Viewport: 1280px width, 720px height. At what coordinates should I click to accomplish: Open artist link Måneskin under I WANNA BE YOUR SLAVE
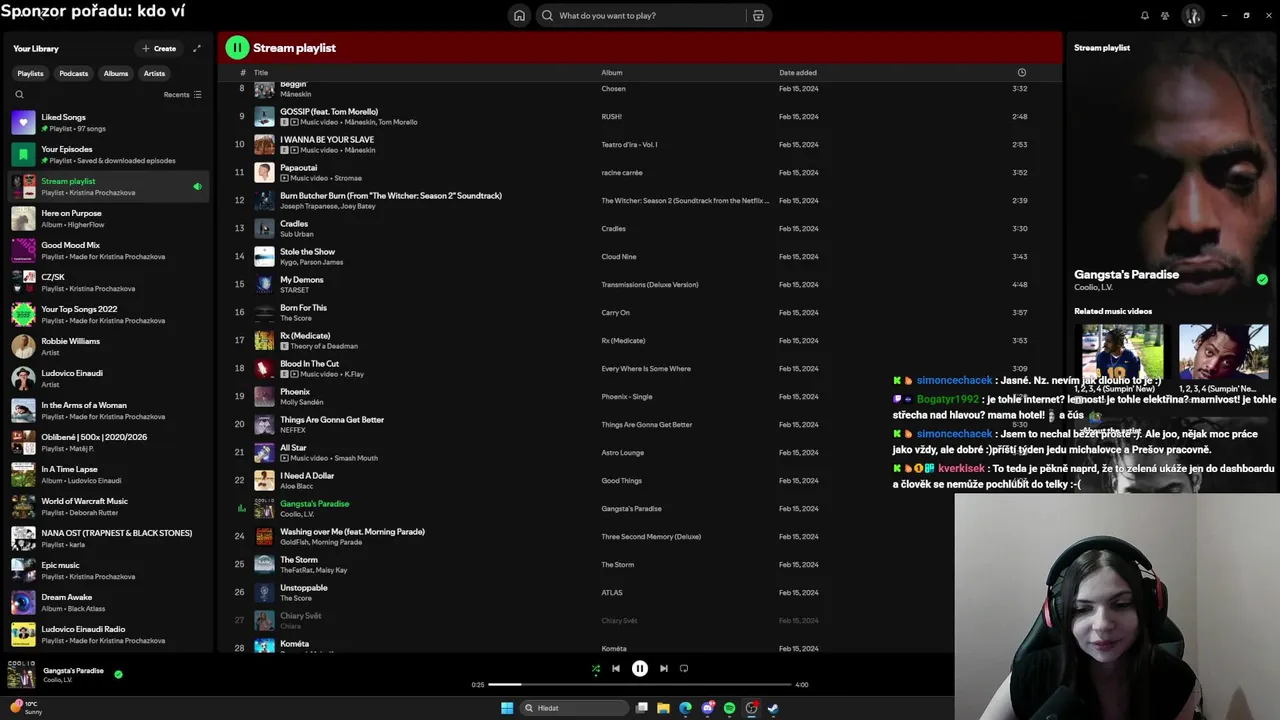(360, 150)
